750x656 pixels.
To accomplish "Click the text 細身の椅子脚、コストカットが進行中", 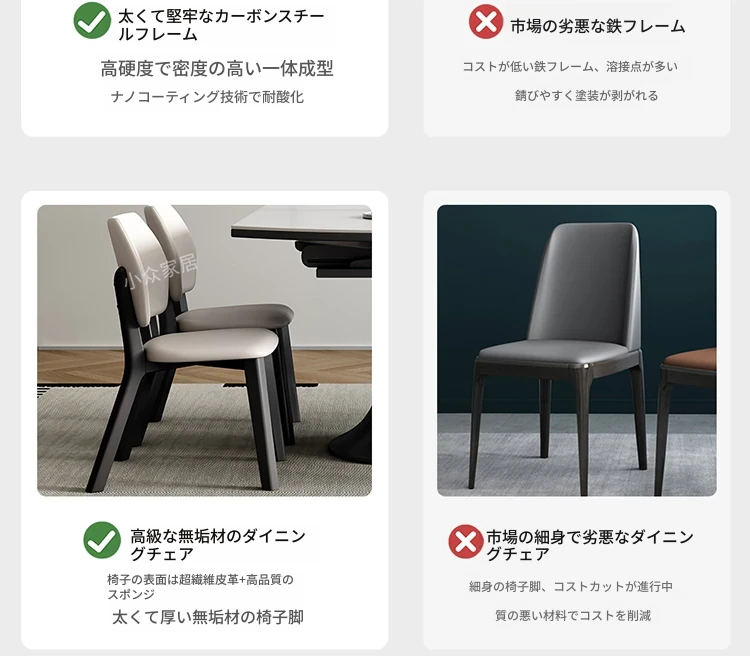I will [x=571, y=587].
